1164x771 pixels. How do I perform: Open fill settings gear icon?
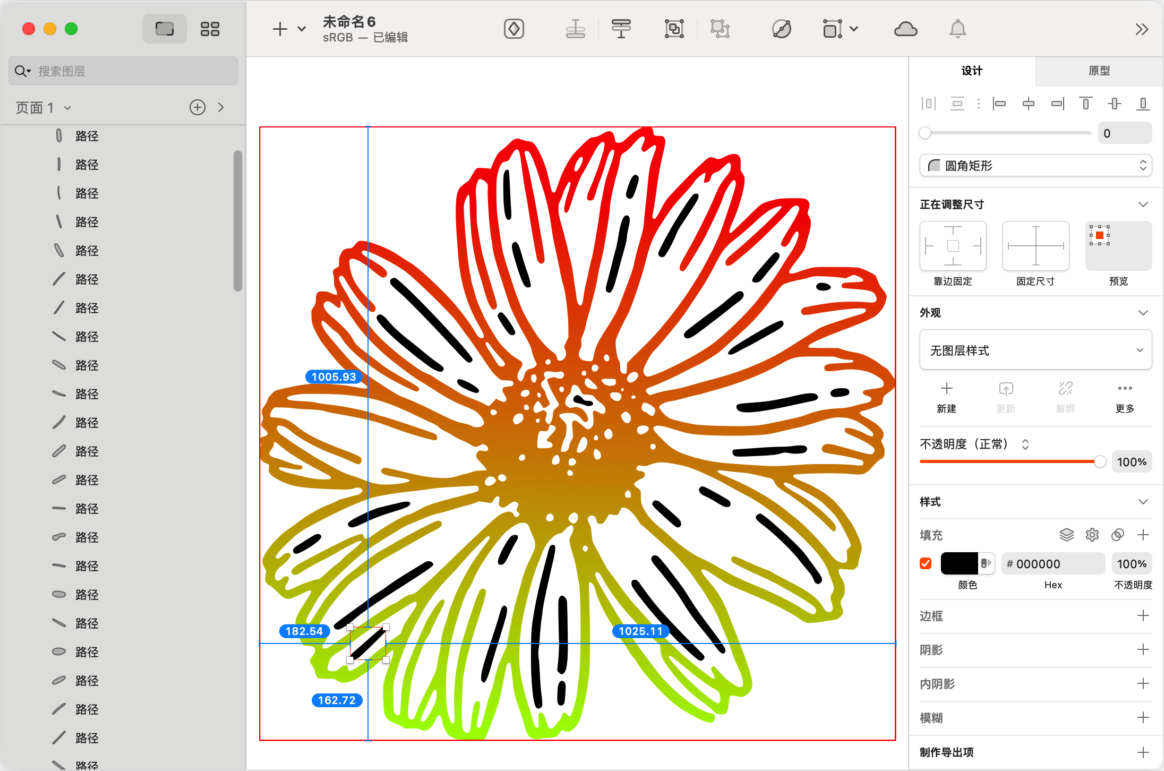coord(1091,534)
